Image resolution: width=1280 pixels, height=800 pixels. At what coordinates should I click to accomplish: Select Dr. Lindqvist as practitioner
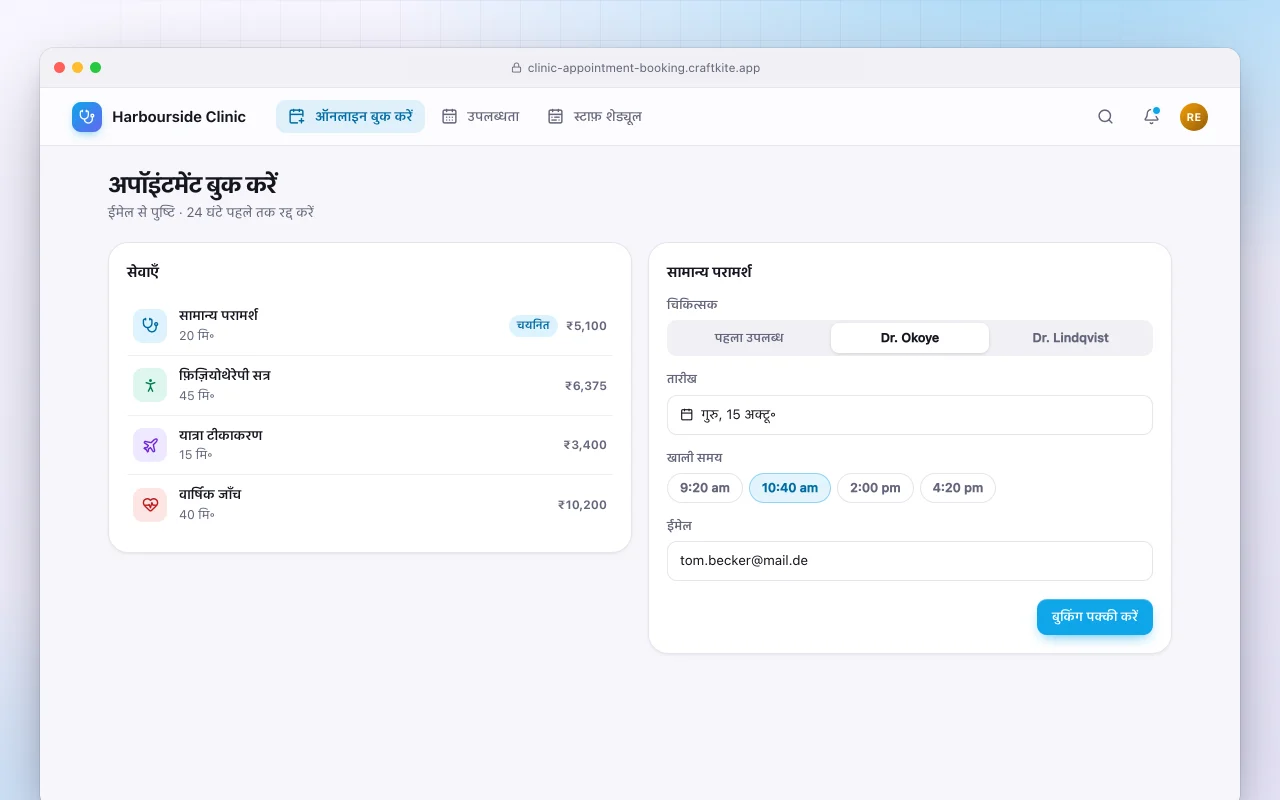1070,338
